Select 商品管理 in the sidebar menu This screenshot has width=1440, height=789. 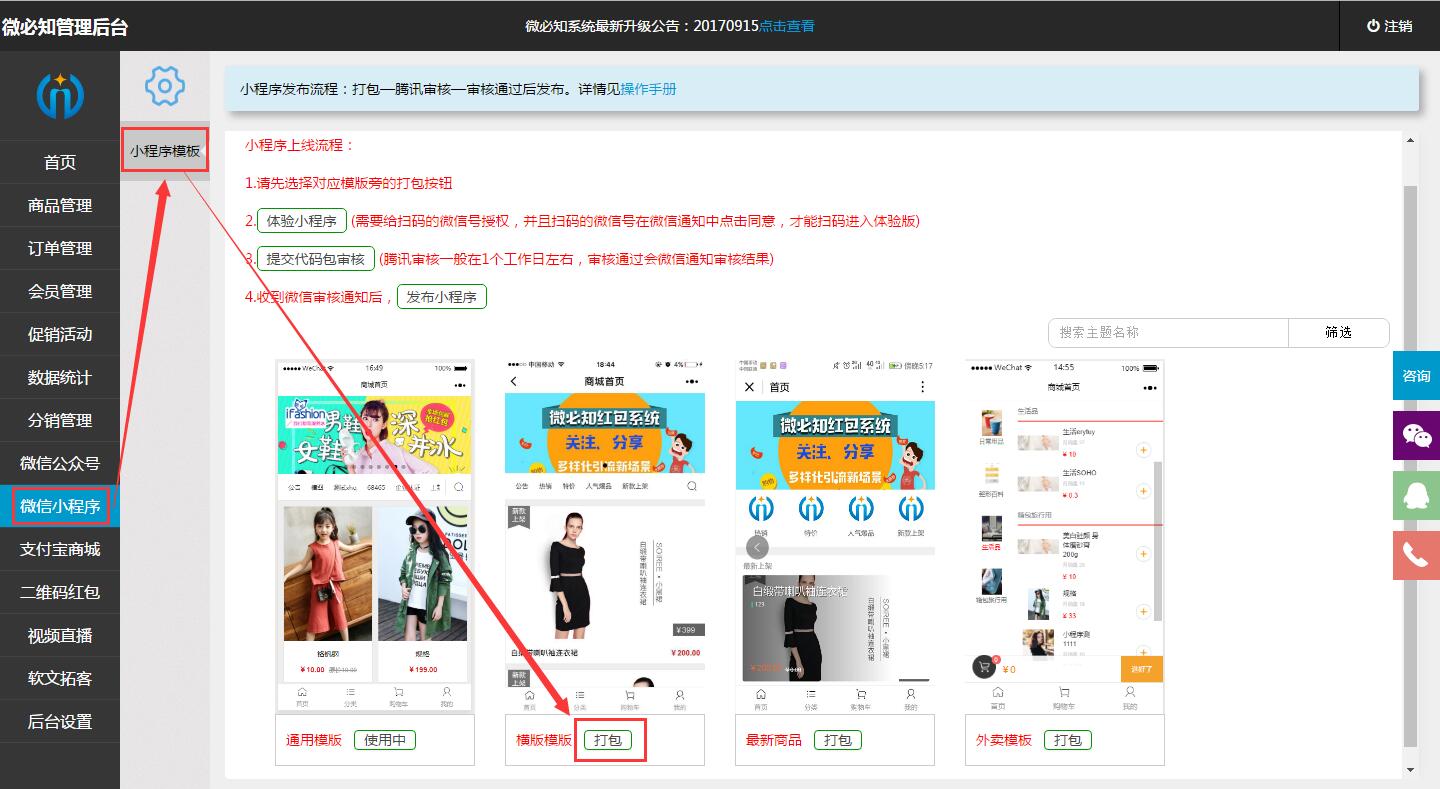coord(60,205)
